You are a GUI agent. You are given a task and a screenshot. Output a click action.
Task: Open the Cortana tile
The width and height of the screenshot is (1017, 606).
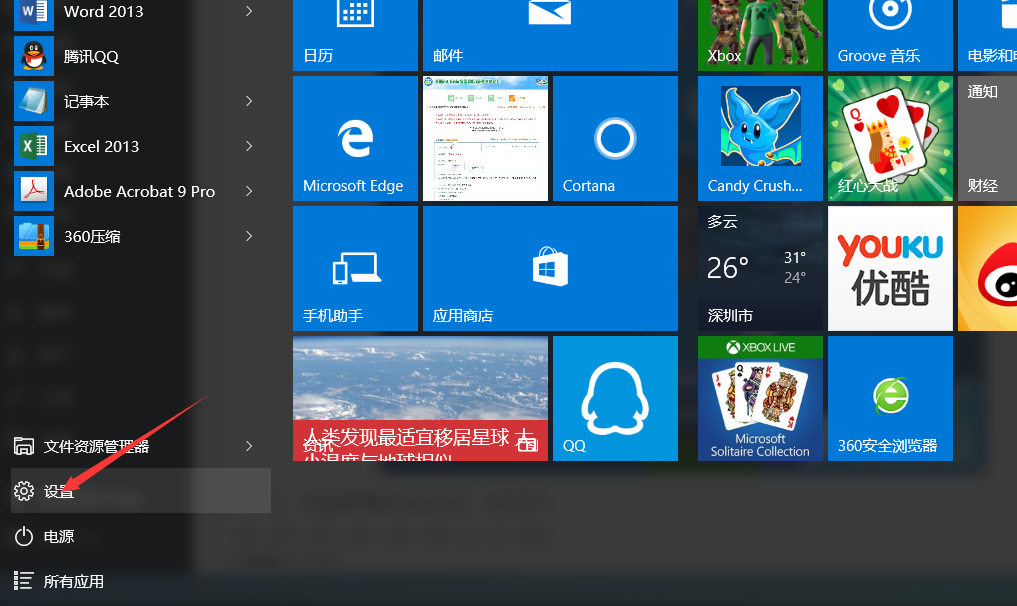616,138
